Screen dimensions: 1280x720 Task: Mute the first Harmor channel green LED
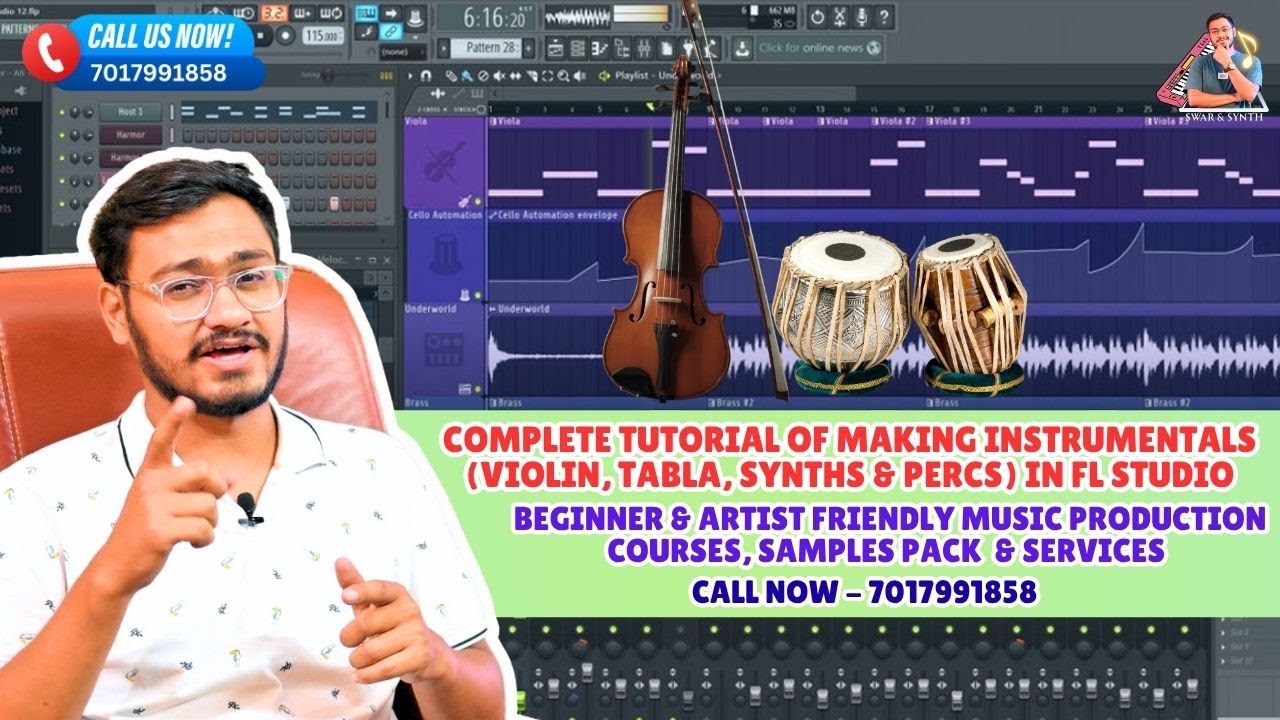coord(62,135)
